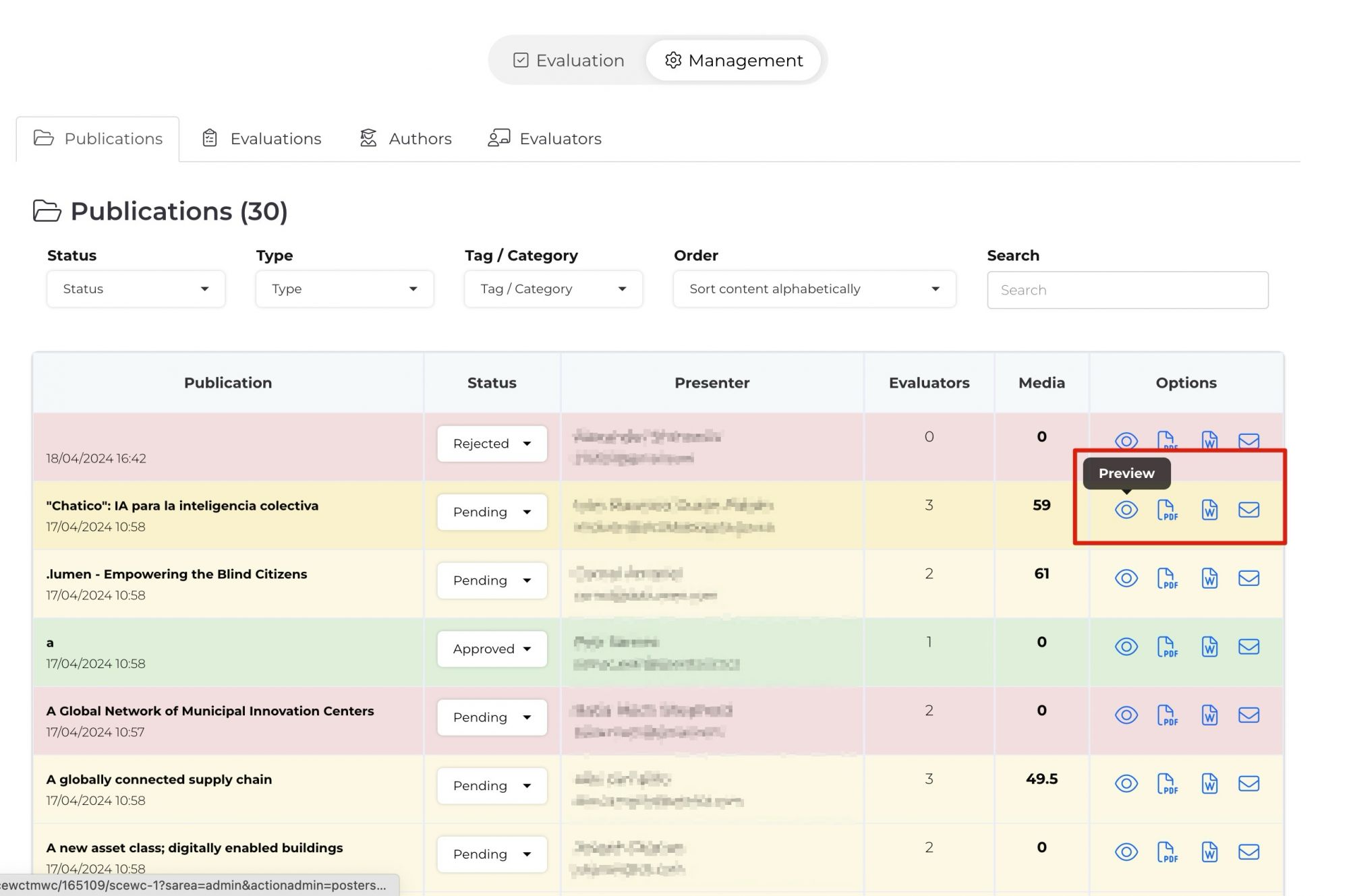Open the publication titled "a"
This screenshot has height=896, width=1349.
50,643
